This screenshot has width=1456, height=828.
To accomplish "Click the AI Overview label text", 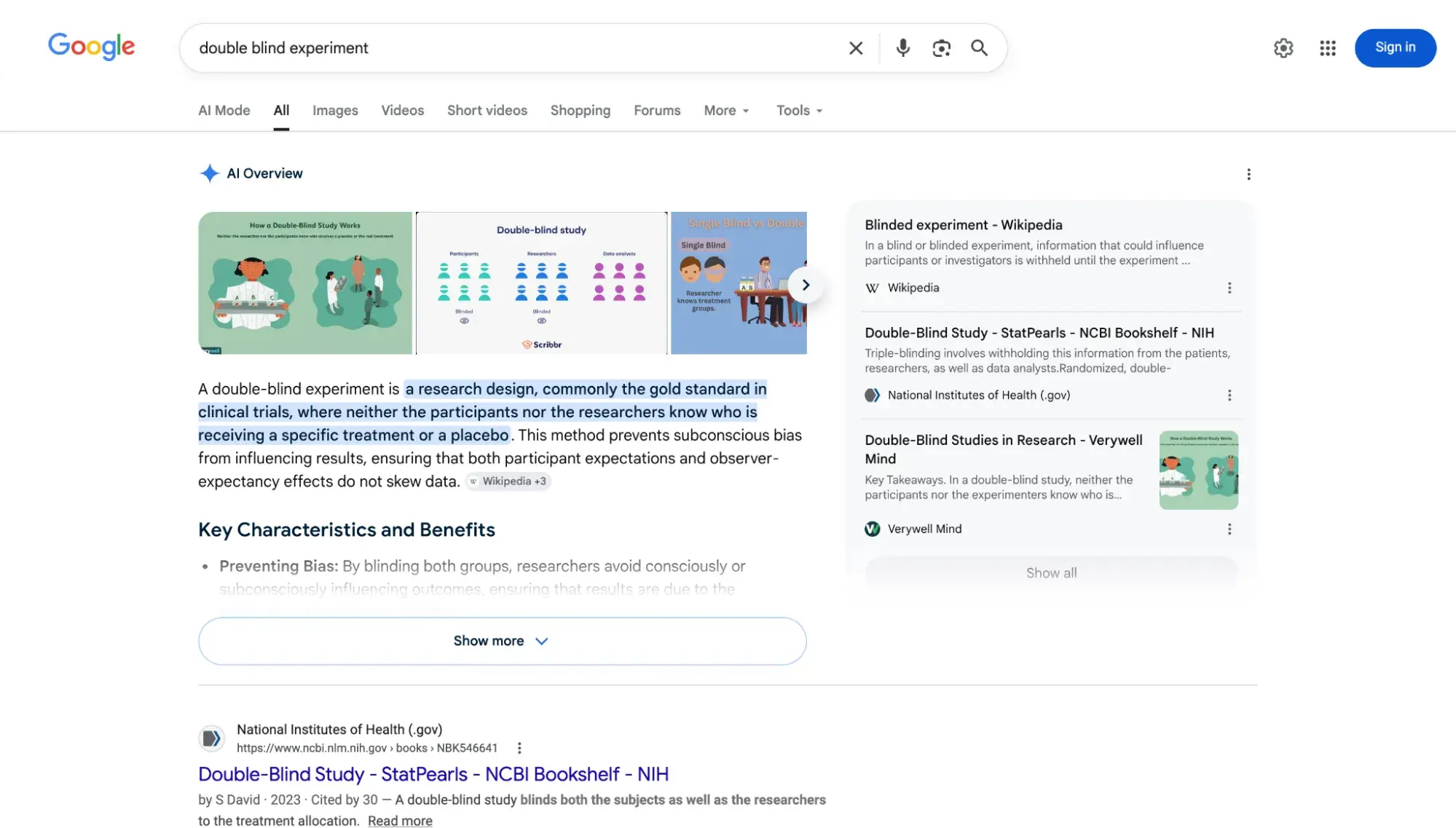I will [x=264, y=173].
